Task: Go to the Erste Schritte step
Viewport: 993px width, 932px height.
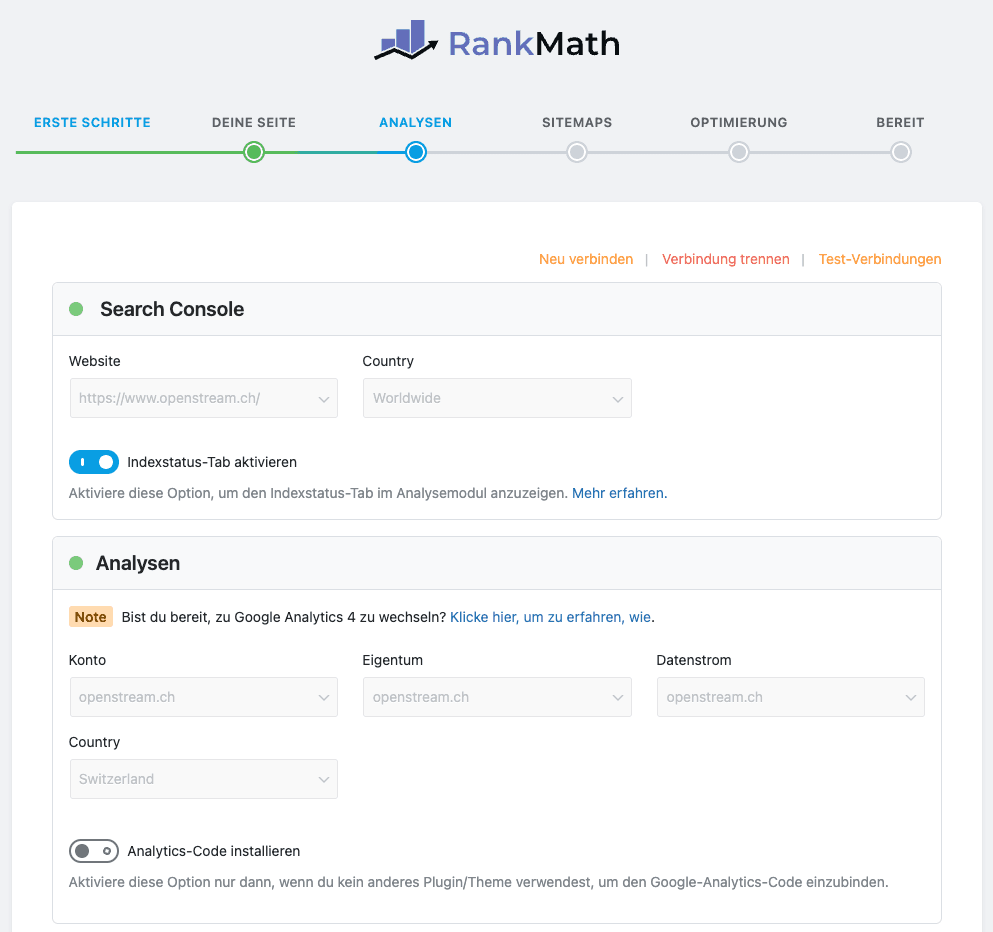Action: (92, 123)
